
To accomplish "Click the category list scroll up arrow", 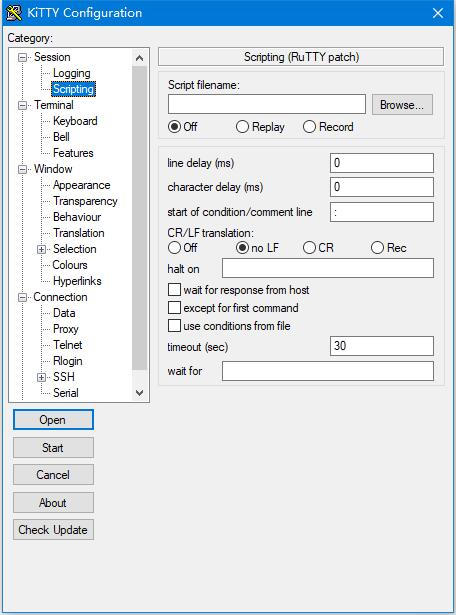I will (140, 58).
